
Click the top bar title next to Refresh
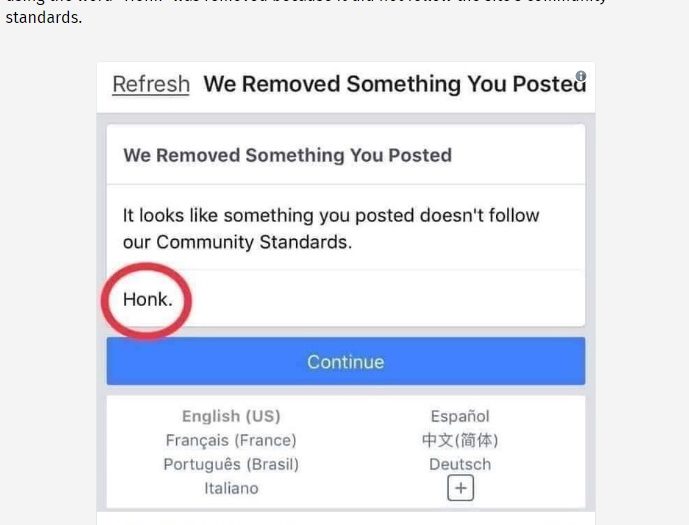pos(390,84)
